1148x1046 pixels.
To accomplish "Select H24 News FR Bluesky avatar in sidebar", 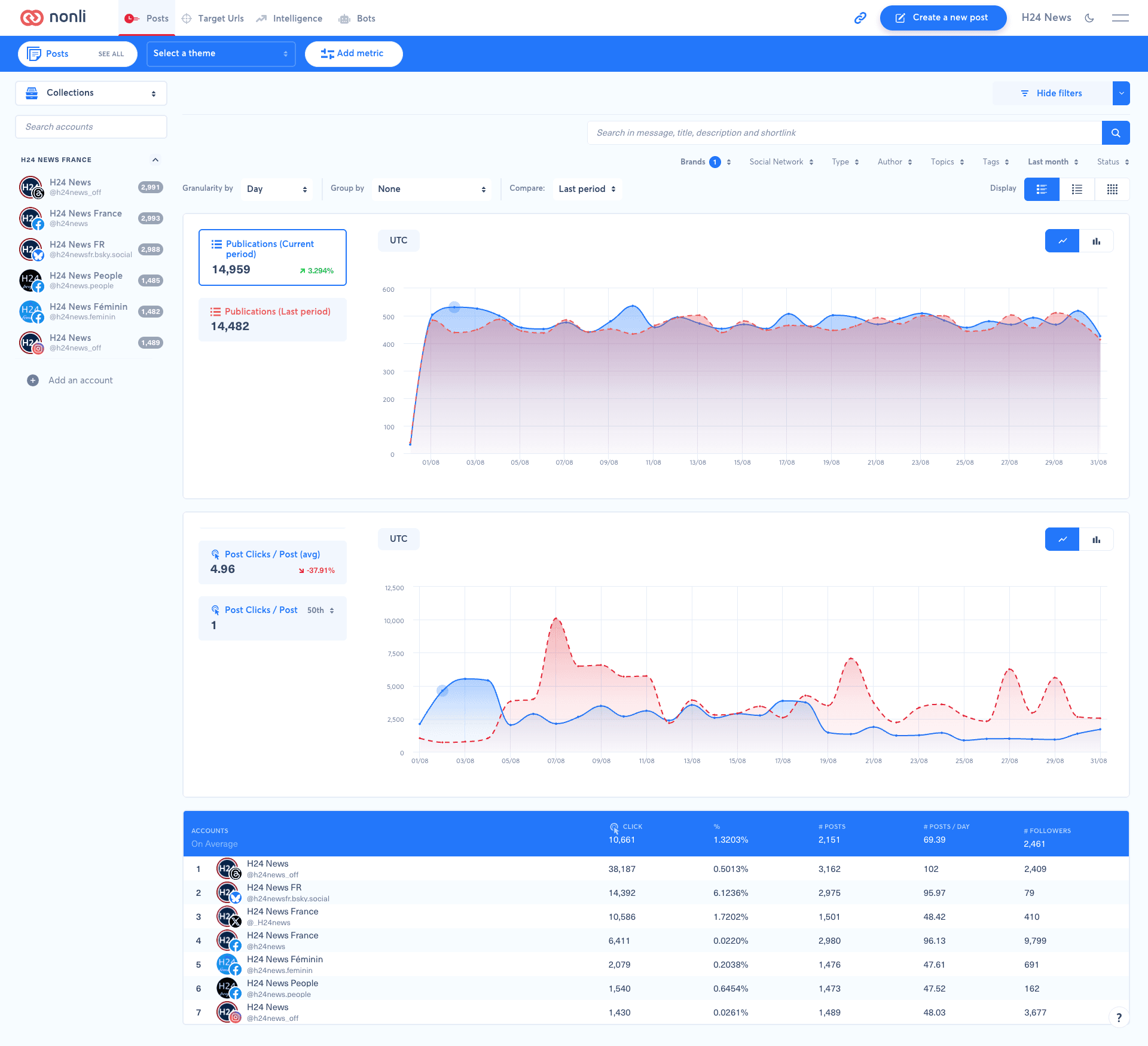I will coord(31,249).
